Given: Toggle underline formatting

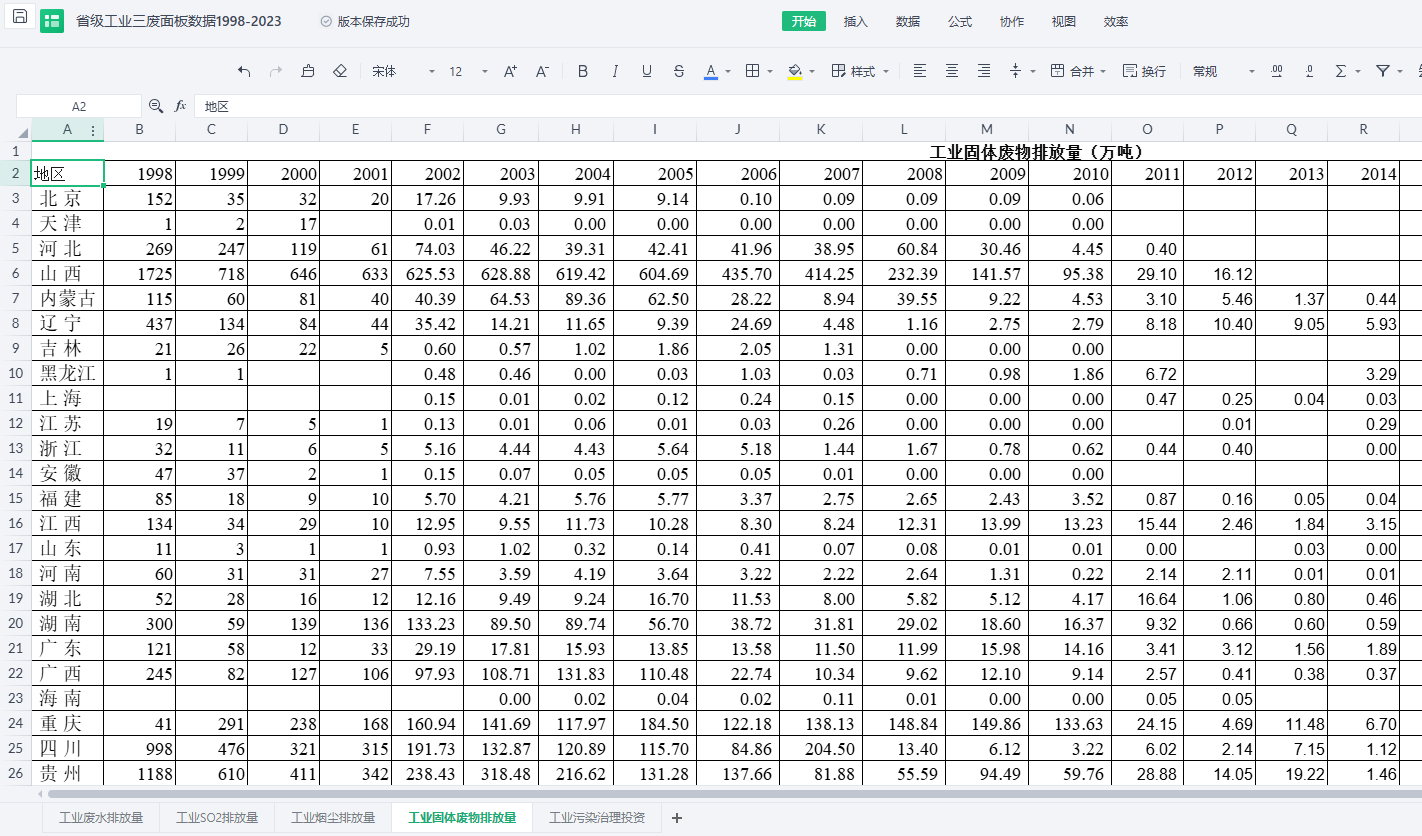Looking at the screenshot, I should click(x=647, y=71).
